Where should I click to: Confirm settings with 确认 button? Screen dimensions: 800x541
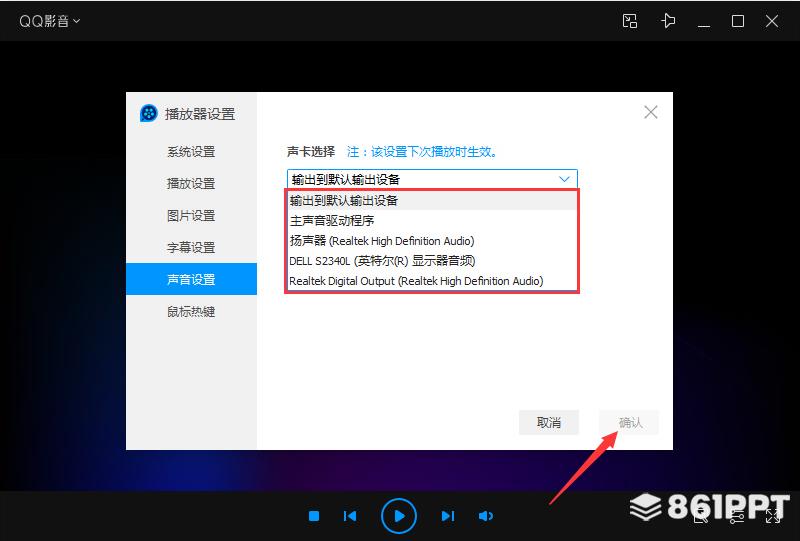tap(629, 423)
